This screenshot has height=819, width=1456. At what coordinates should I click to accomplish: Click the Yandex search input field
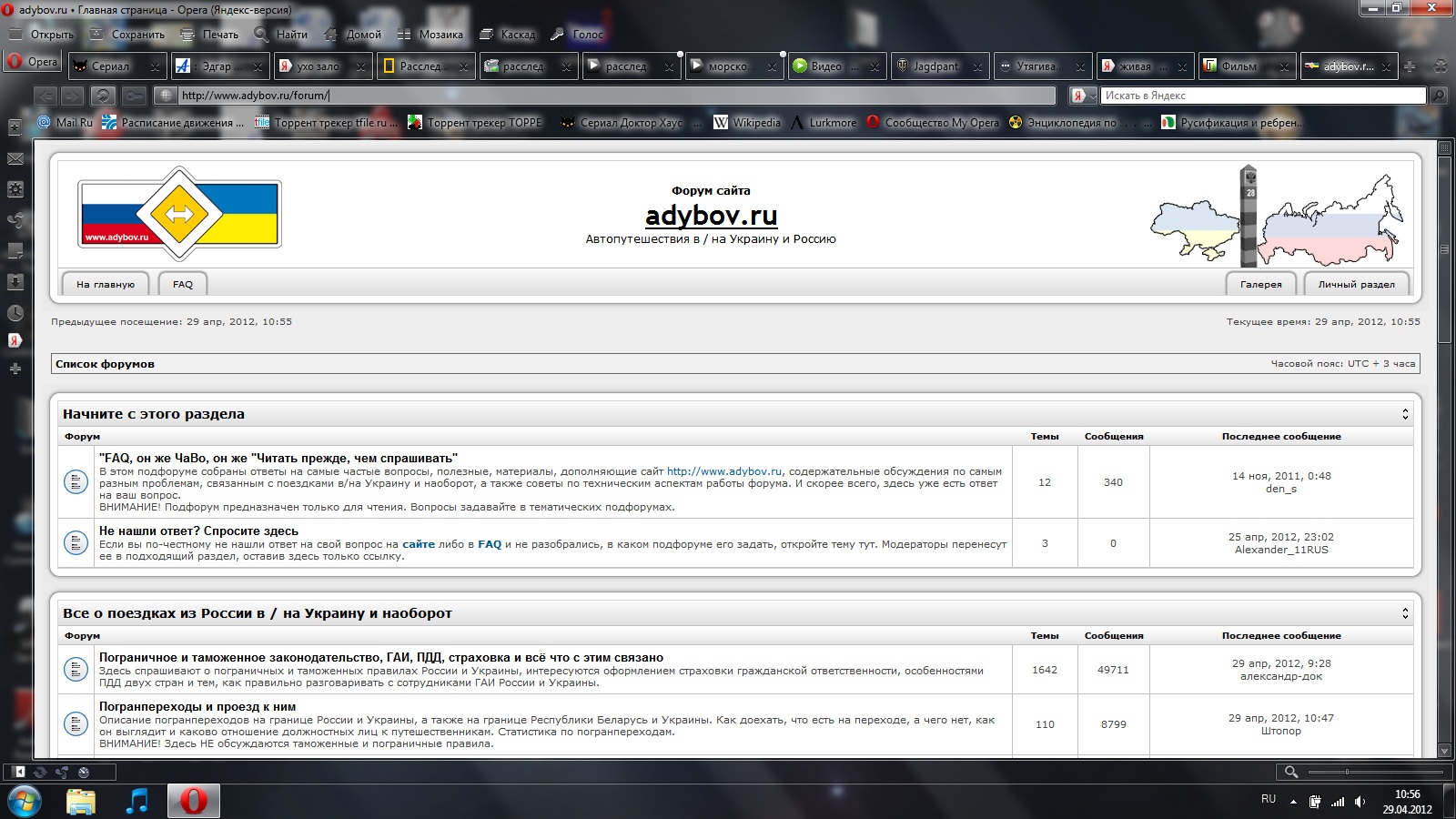pos(1261,96)
